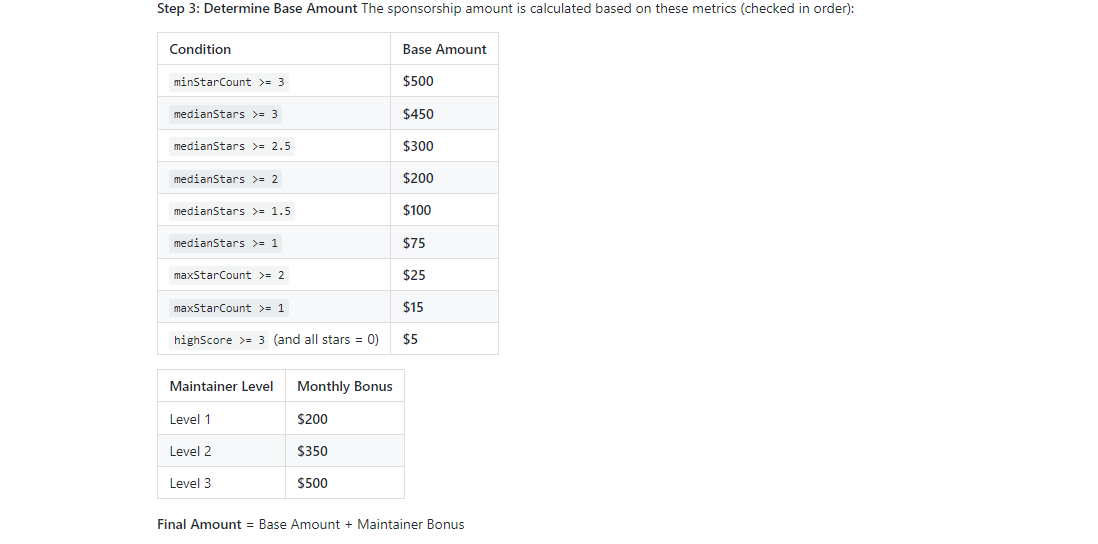Click the Base Amount column header
Screen dimensions: 1098x544
(444, 49)
